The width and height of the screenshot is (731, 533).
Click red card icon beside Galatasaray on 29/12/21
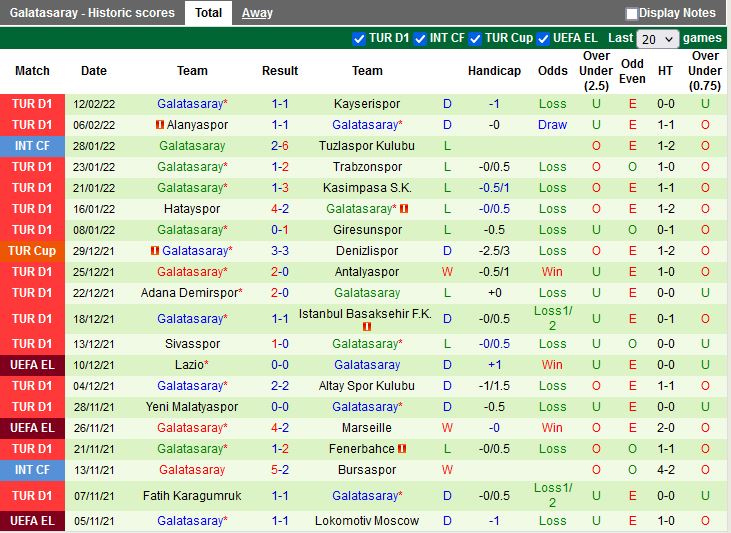(x=155, y=250)
